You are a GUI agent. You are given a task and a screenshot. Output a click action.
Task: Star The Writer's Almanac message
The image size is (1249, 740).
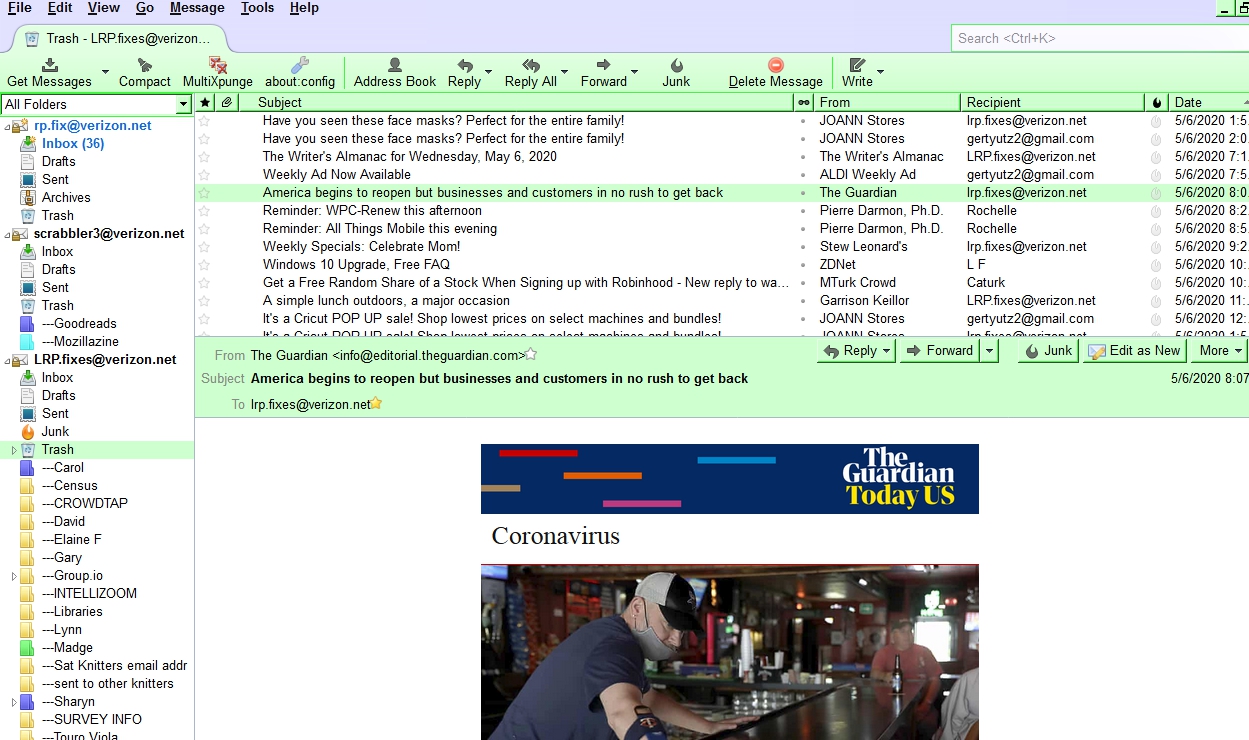tap(204, 156)
